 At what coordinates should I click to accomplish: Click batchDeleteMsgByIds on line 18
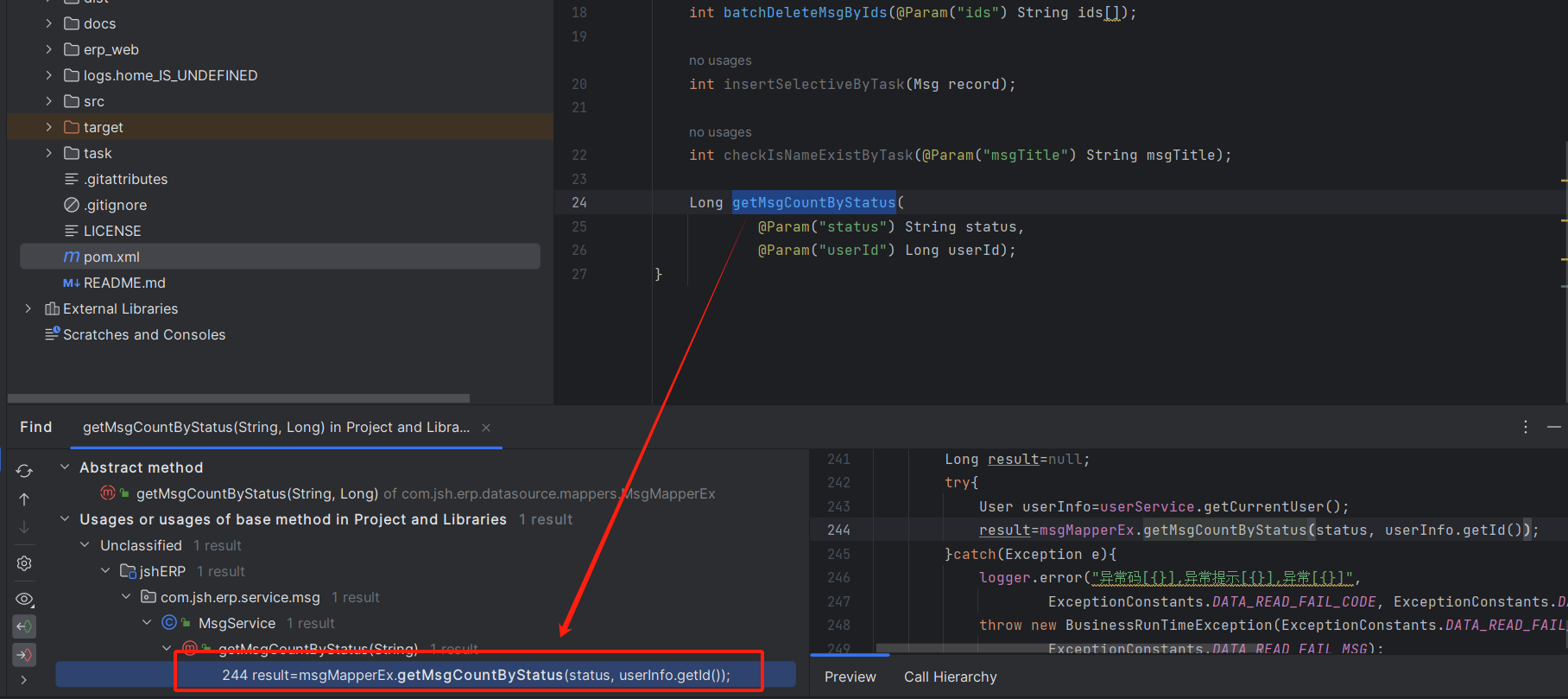point(806,13)
